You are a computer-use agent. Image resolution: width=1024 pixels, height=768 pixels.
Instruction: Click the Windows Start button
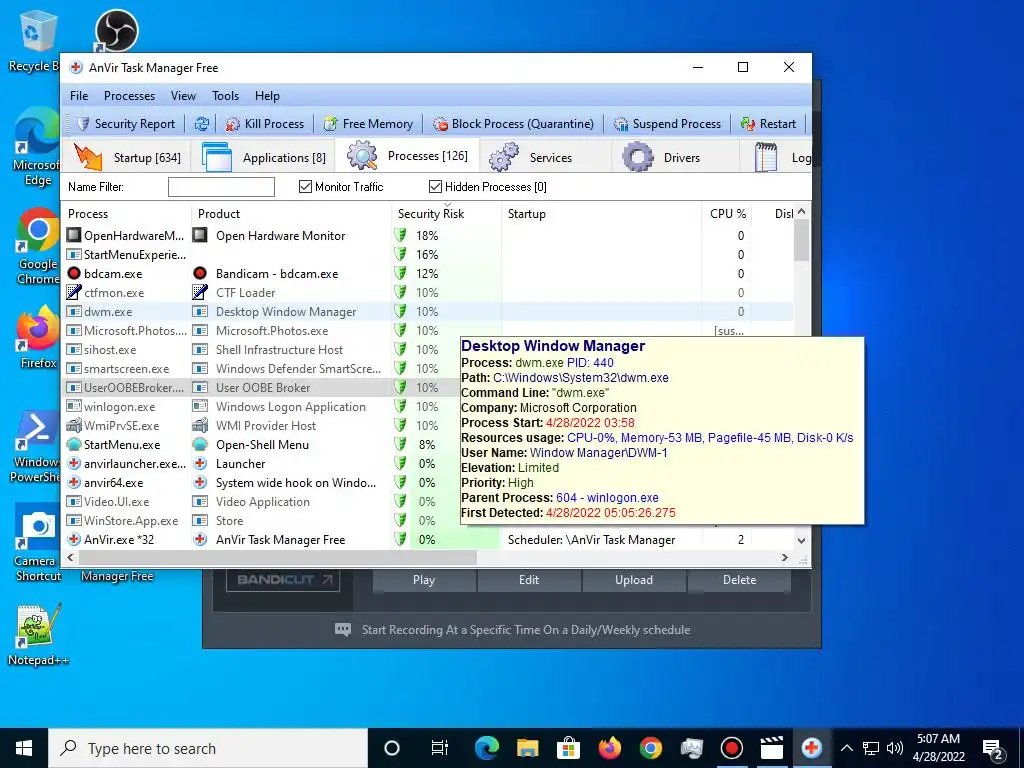[x=24, y=748]
